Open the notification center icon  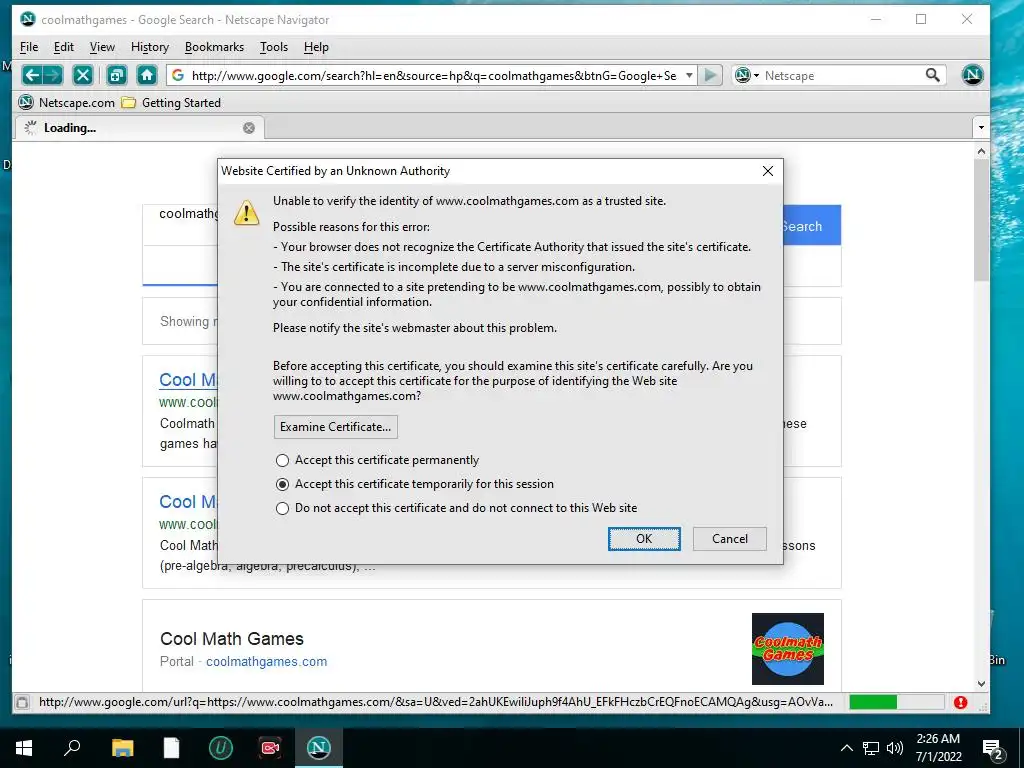click(993, 749)
